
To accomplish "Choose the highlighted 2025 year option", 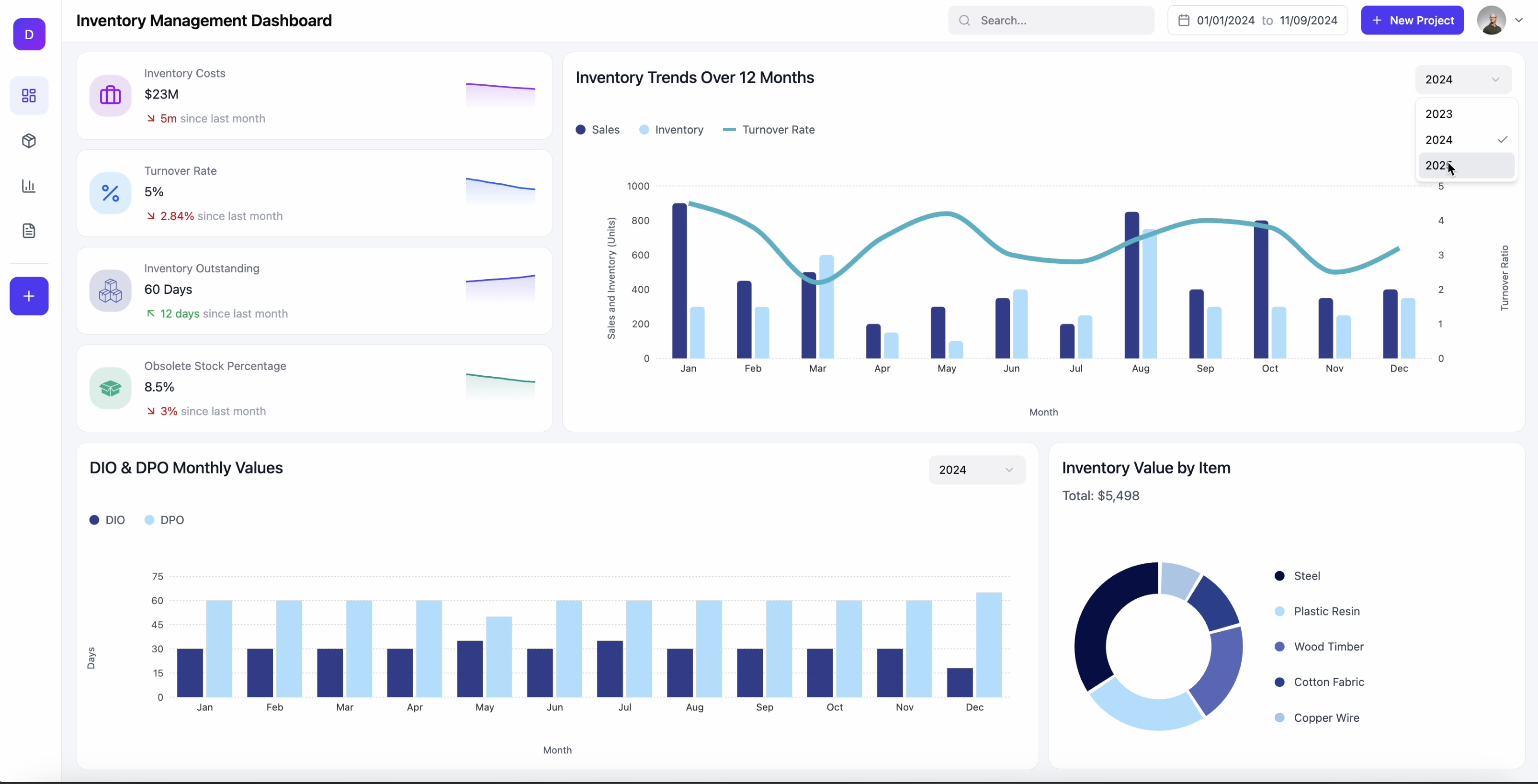I will pyautogui.click(x=1466, y=165).
